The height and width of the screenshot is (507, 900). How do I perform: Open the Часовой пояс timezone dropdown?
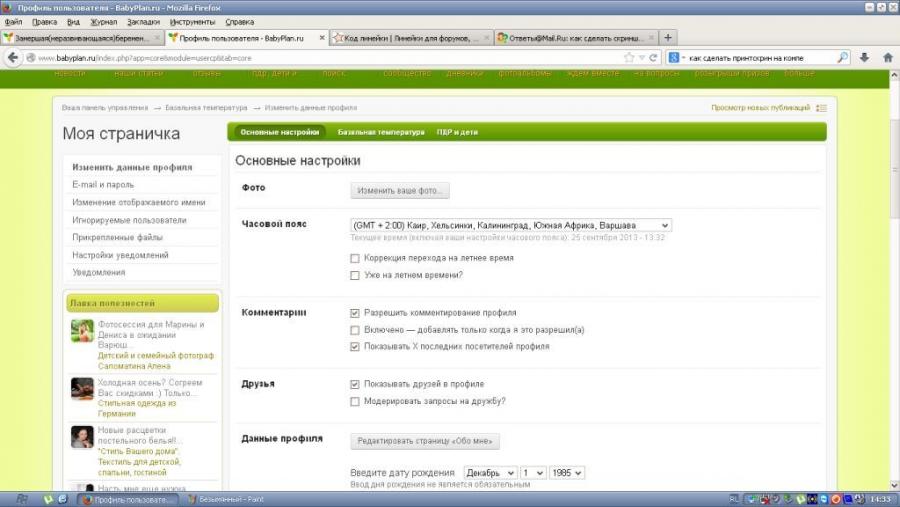(511, 226)
